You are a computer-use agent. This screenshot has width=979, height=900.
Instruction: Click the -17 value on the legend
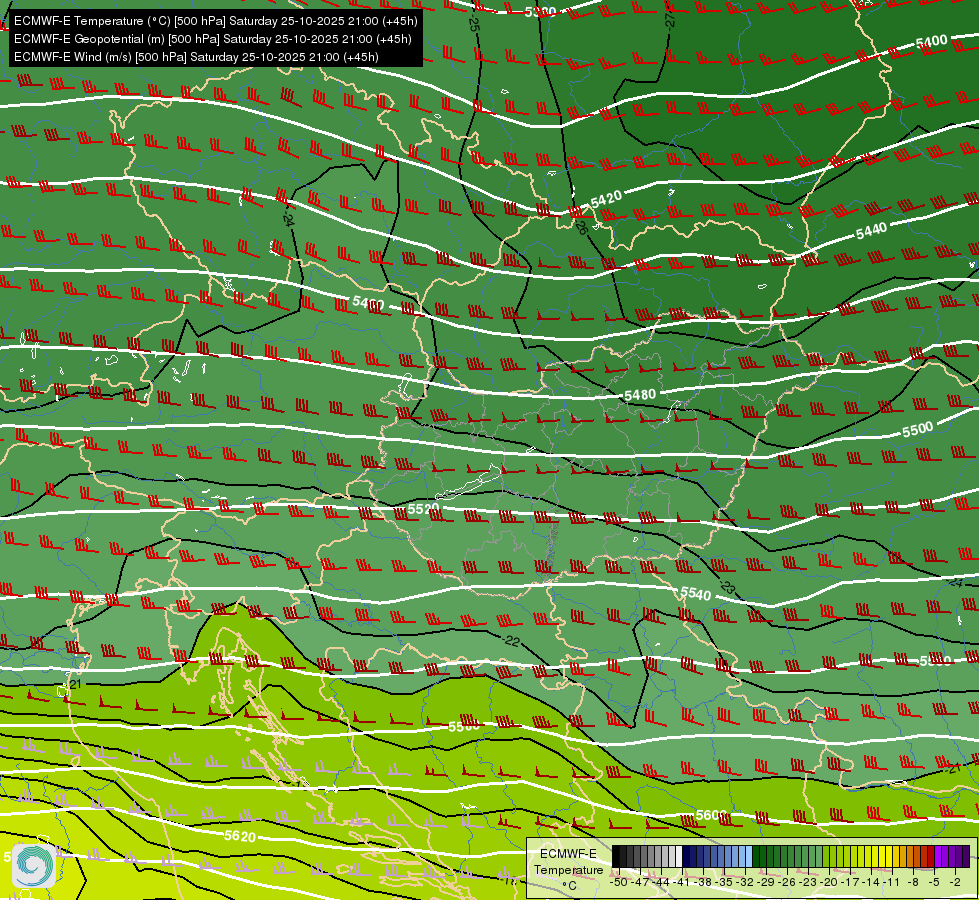pyautogui.click(x=850, y=882)
